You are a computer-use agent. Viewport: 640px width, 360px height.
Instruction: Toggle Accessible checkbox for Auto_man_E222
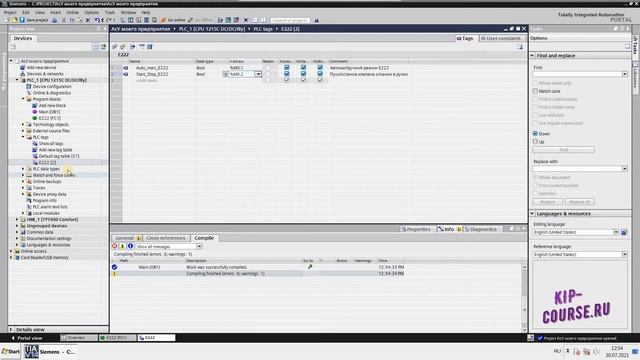point(287,68)
